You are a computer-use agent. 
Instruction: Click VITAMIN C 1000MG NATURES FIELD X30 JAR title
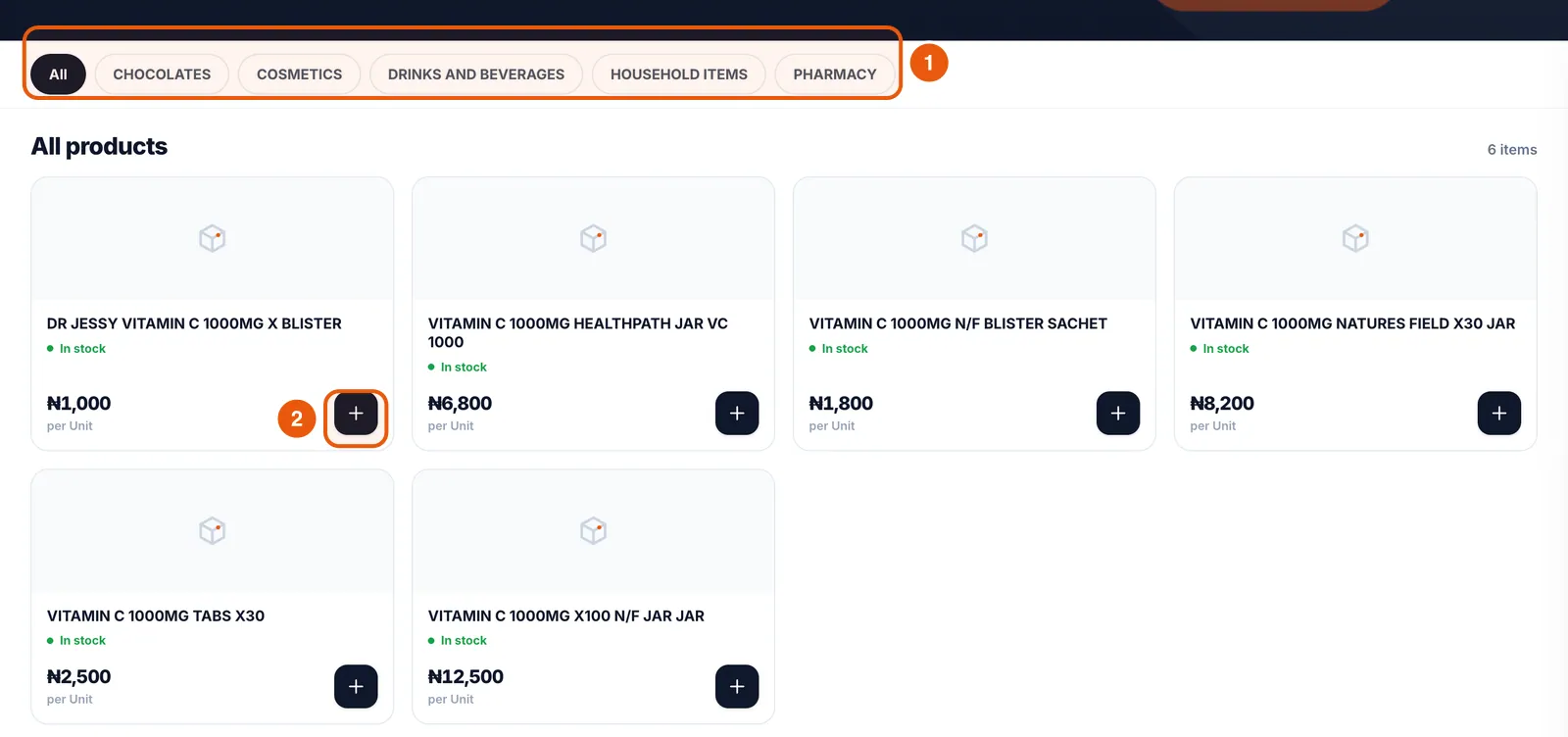click(1352, 323)
